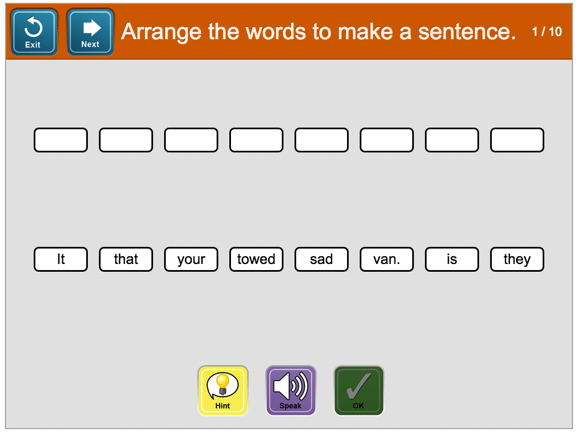This screenshot has width=578, height=433.
Task: Go to the Next question
Action: point(90,32)
